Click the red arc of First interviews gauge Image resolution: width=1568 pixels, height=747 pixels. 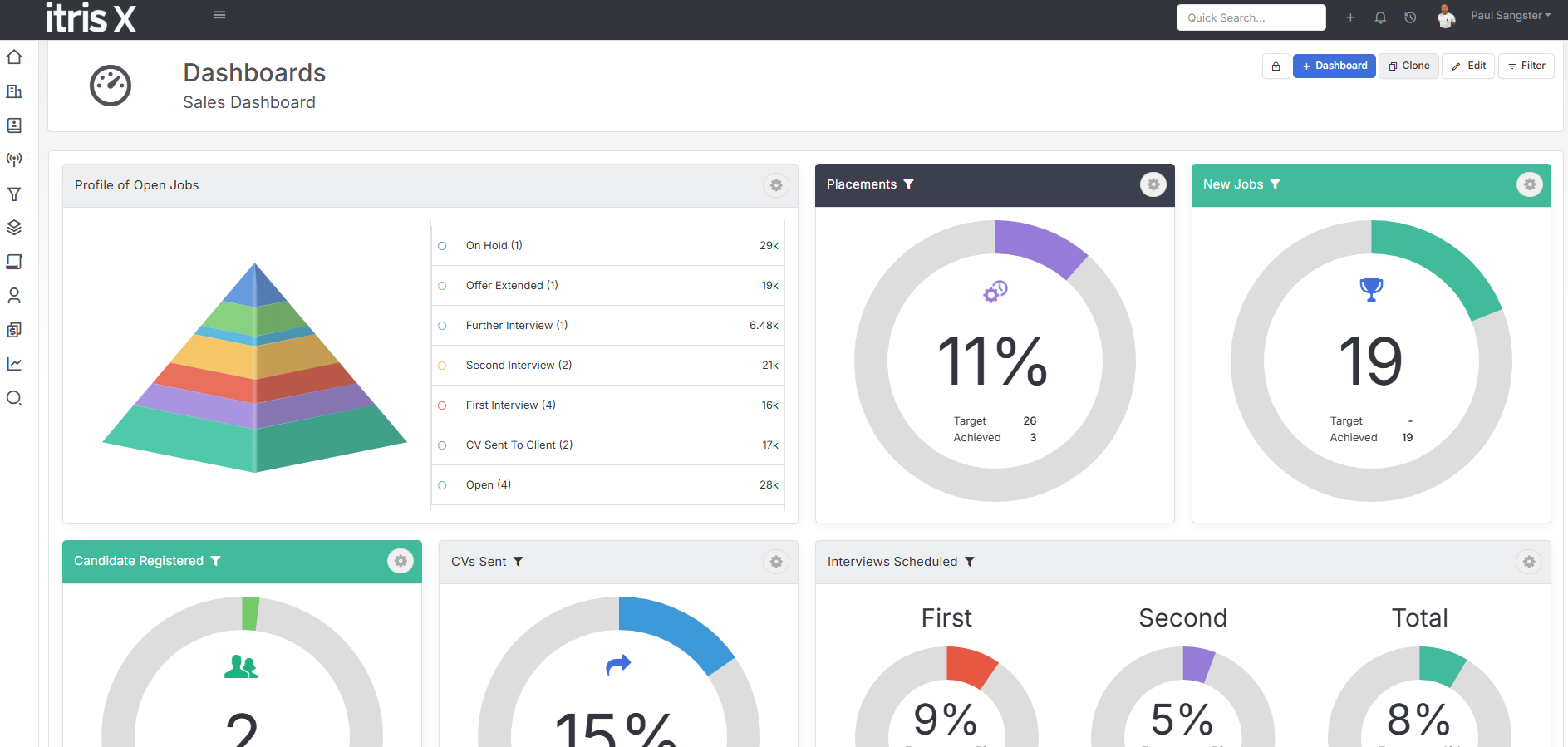970,665
